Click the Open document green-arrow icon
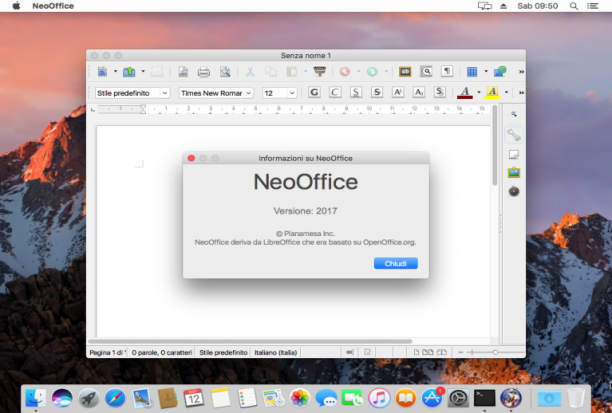This screenshot has width=612, height=413. click(x=129, y=71)
